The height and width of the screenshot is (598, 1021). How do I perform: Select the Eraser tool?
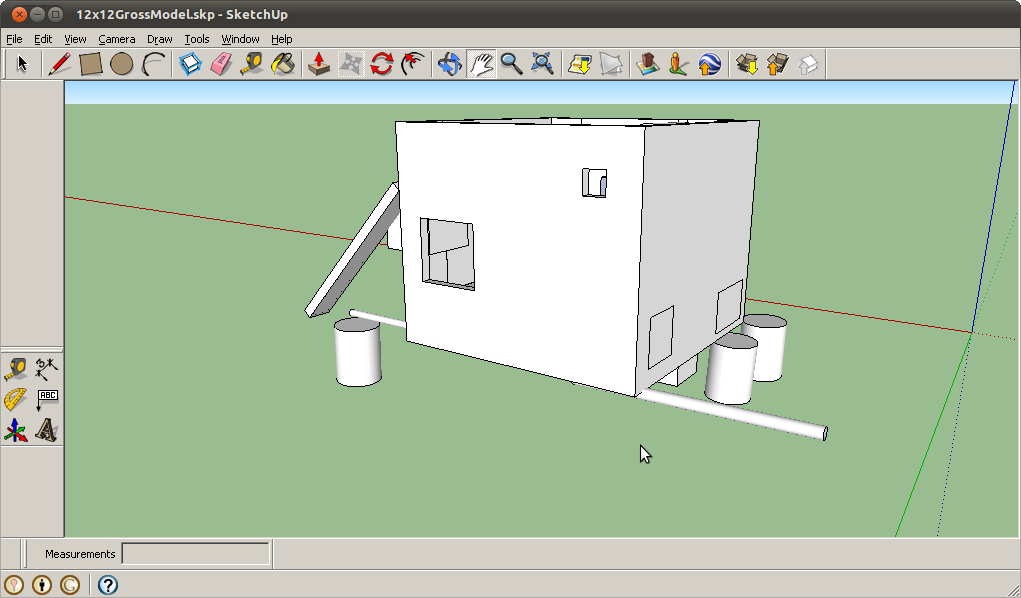[220, 65]
